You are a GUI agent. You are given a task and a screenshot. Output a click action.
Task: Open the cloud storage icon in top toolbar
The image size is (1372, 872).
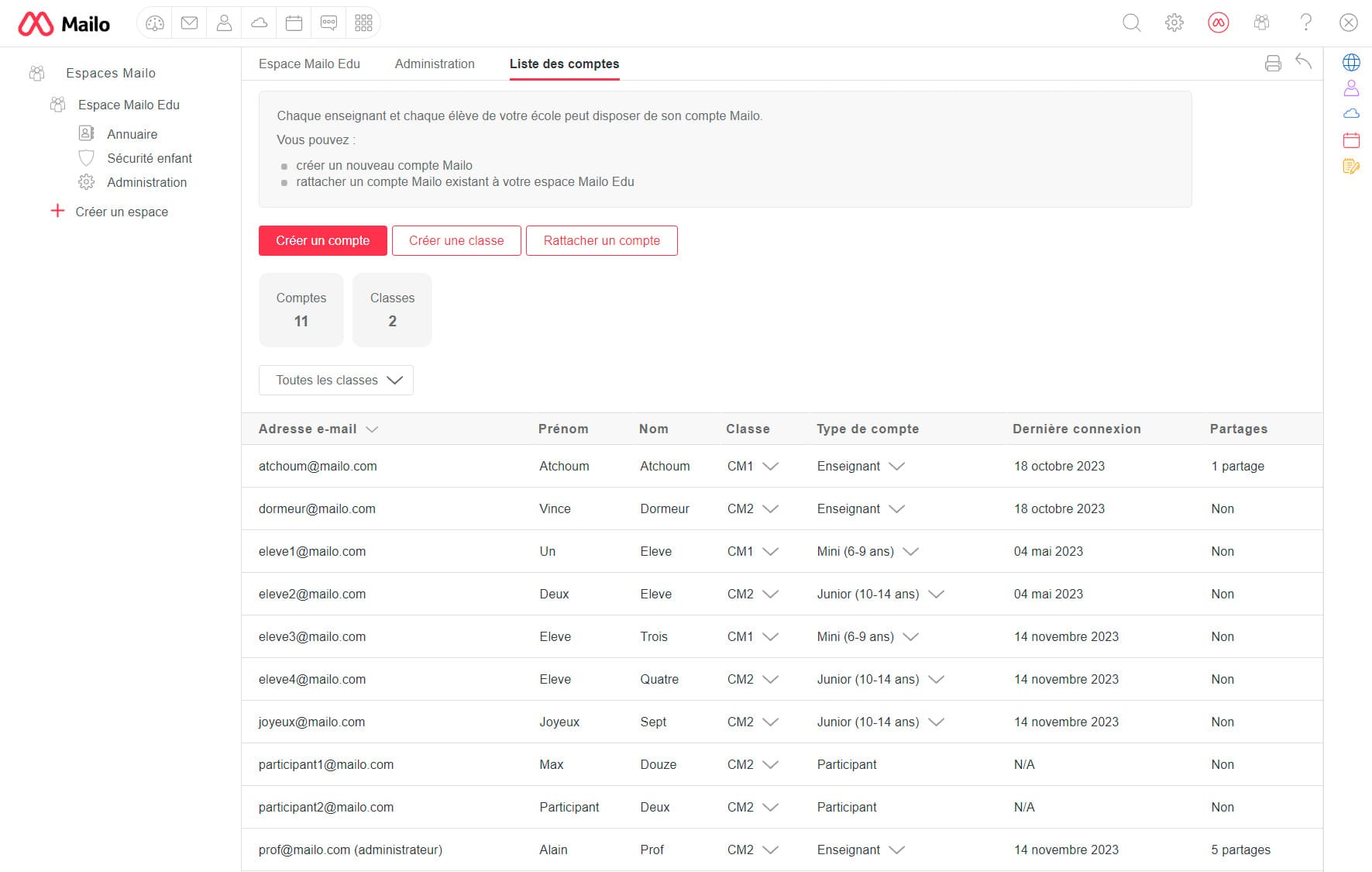coord(259,23)
